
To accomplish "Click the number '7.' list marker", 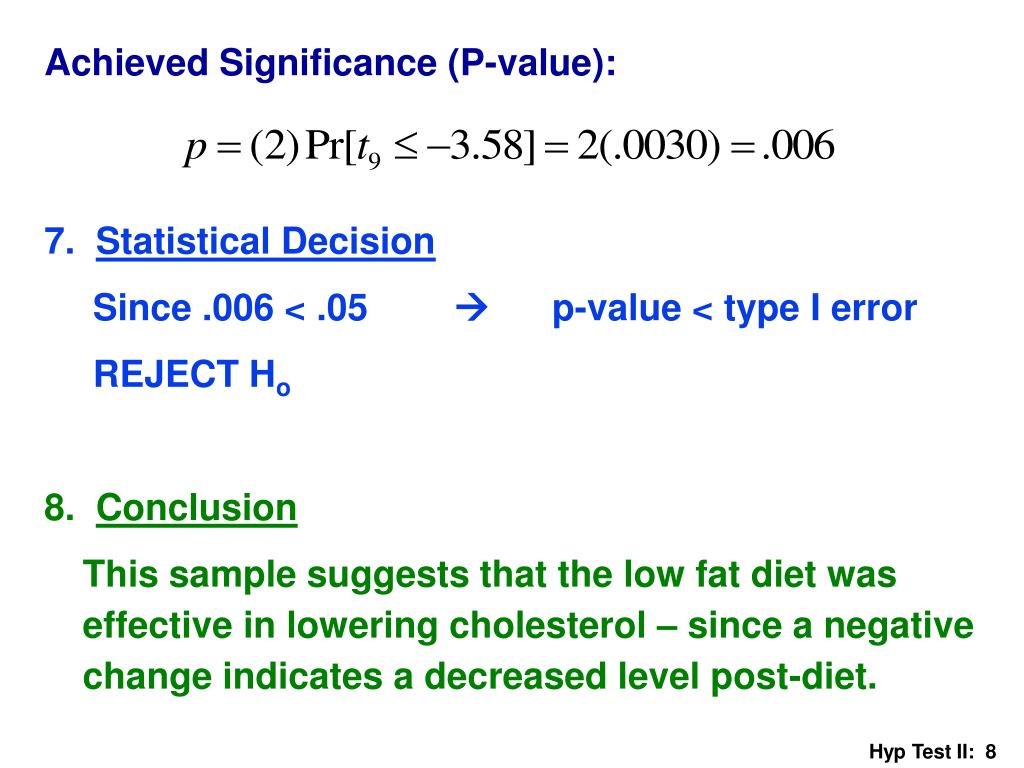I will pos(59,241).
